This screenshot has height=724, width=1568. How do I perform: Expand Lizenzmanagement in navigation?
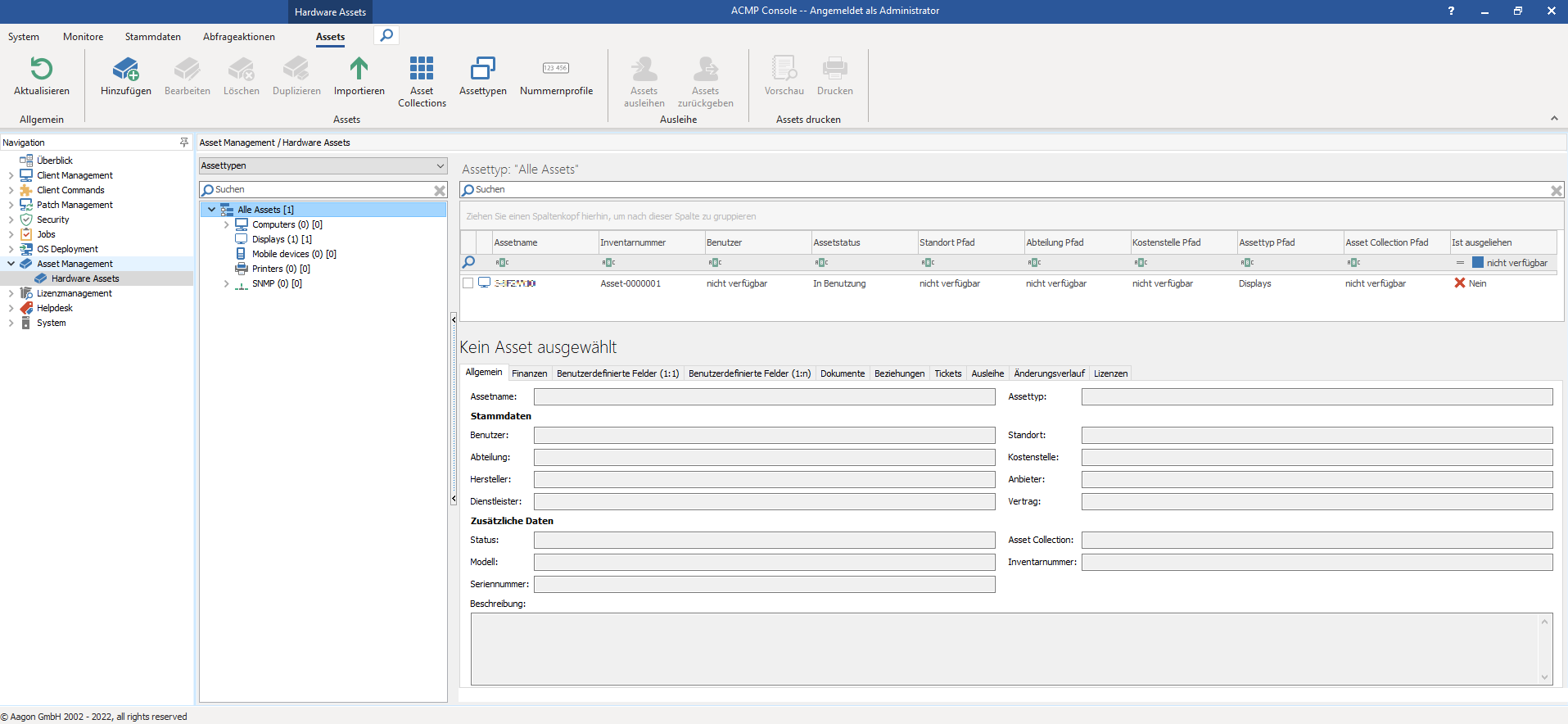click(x=11, y=293)
